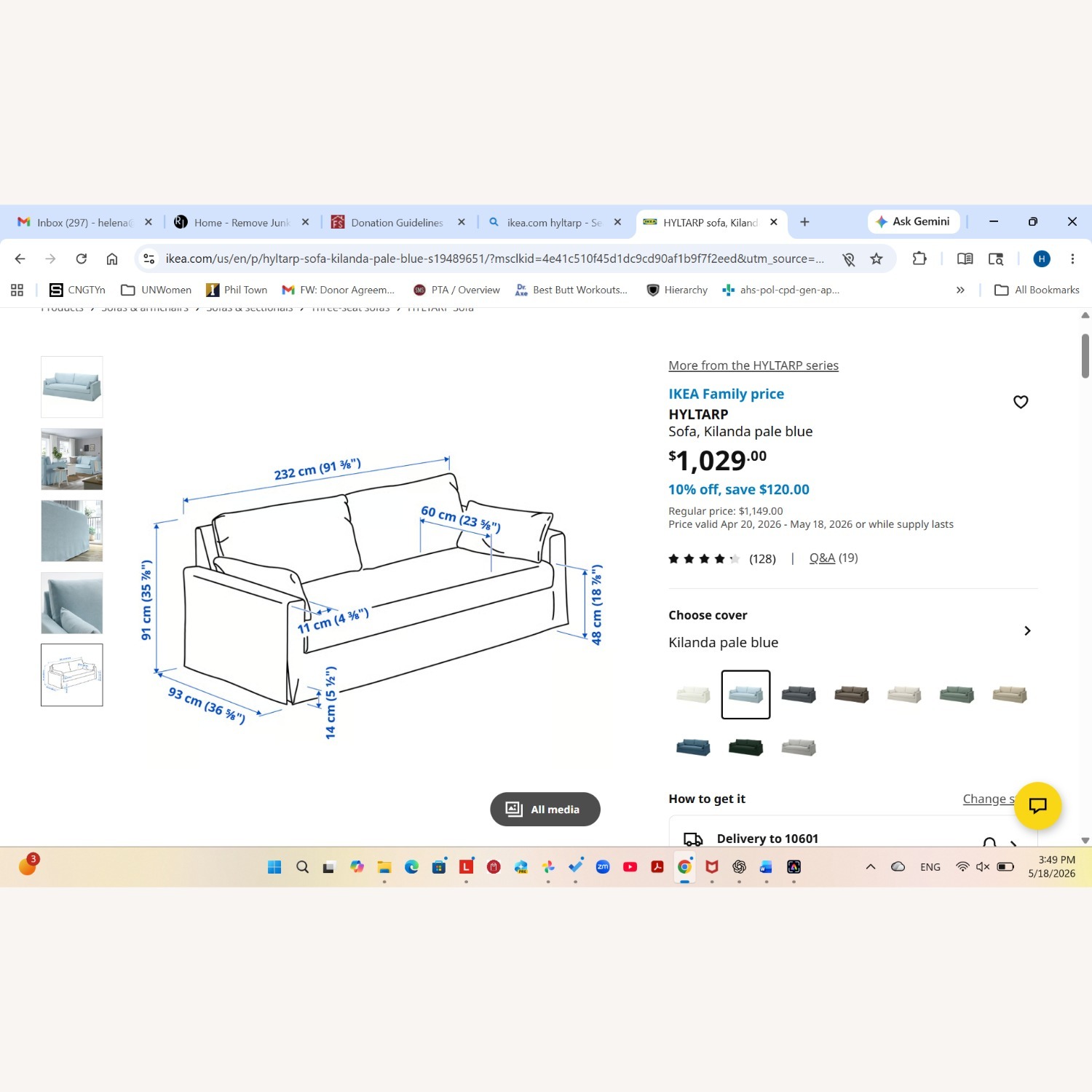Open All Bookmarks folder
Screen dimensions: 1092x1092
[x=1037, y=290]
